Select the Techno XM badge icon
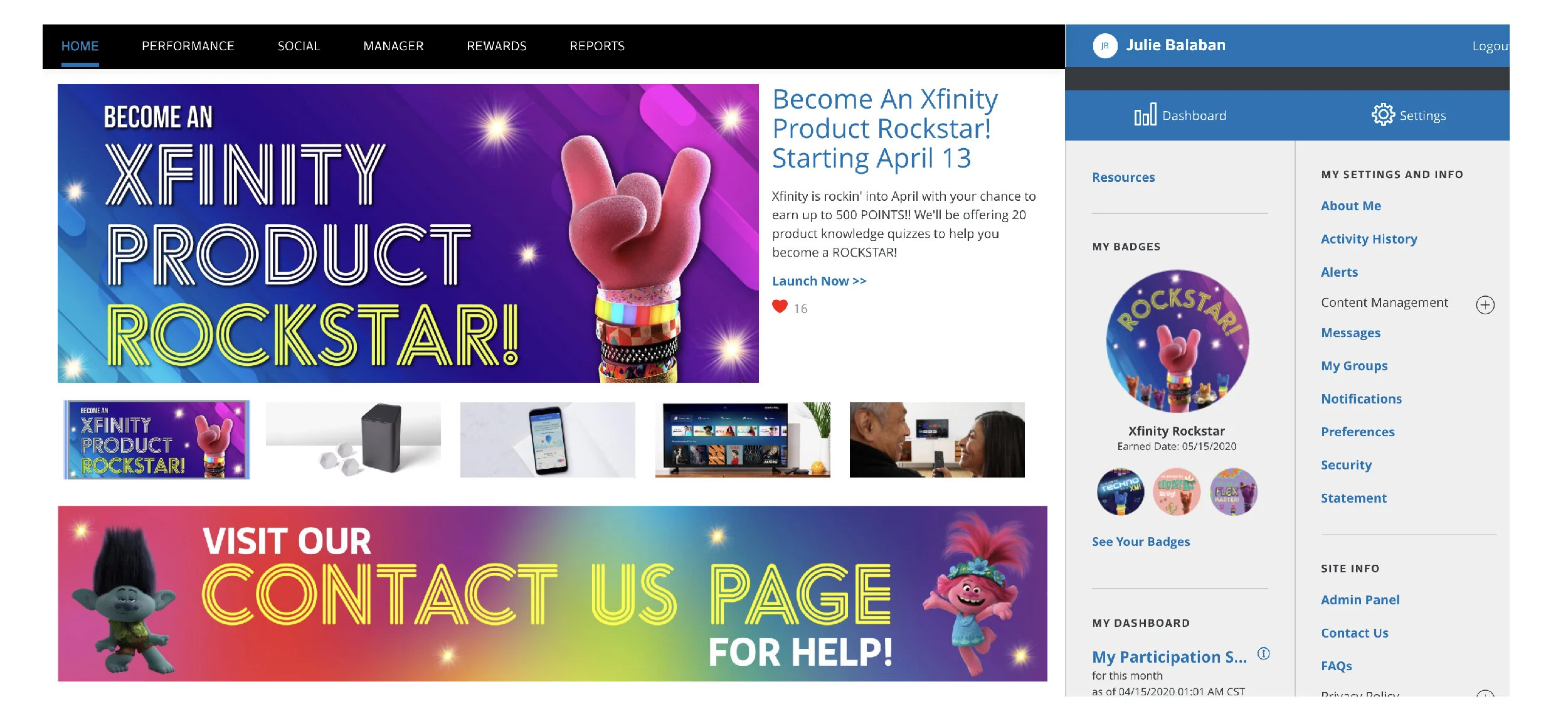The height and width of the screenshot is (716, 1568). pos(1121,491)
